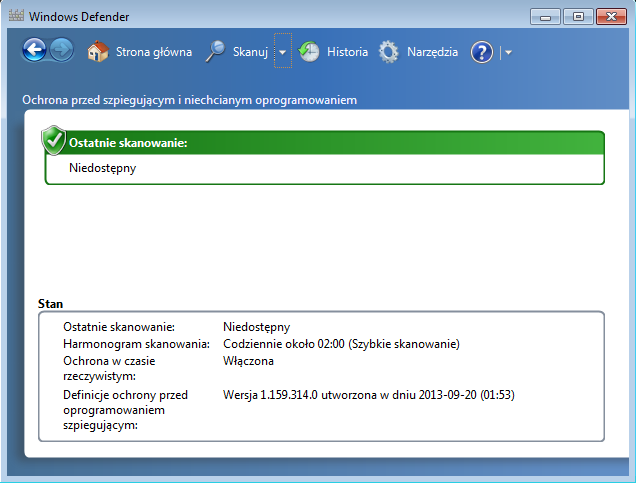Screen dimensions: 636x483
Task: Click the 'Ostatnie skanowanie:' green banner heading
Action: click(128, 143)
